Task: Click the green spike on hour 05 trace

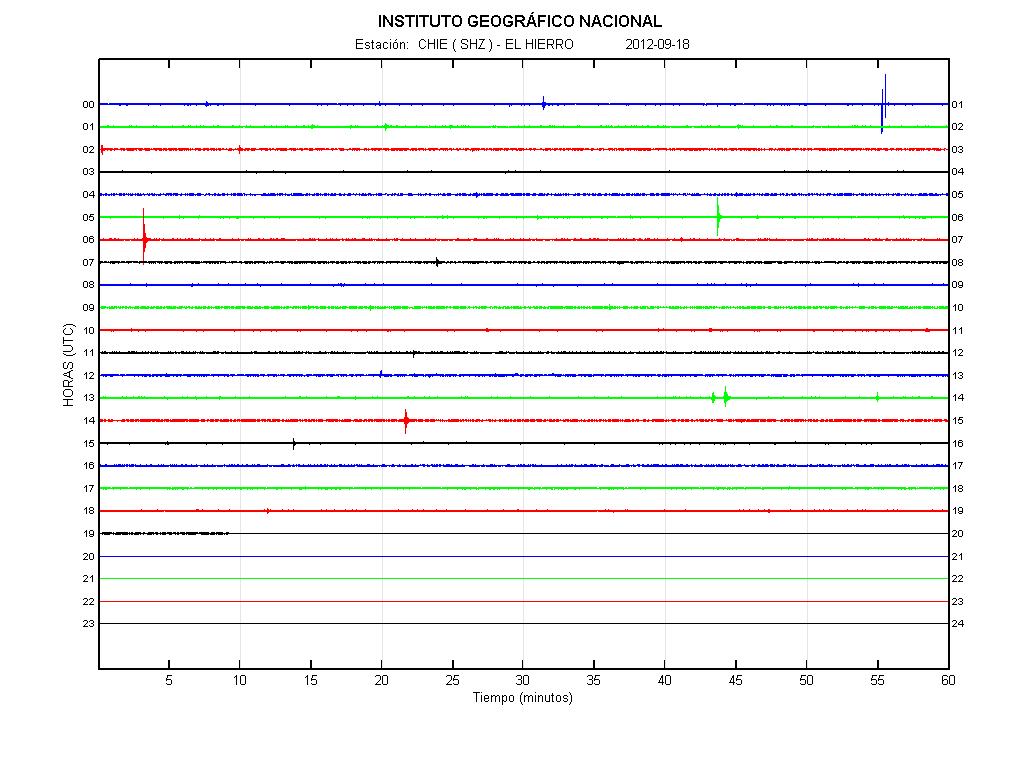Action: [x=718, y=216]
